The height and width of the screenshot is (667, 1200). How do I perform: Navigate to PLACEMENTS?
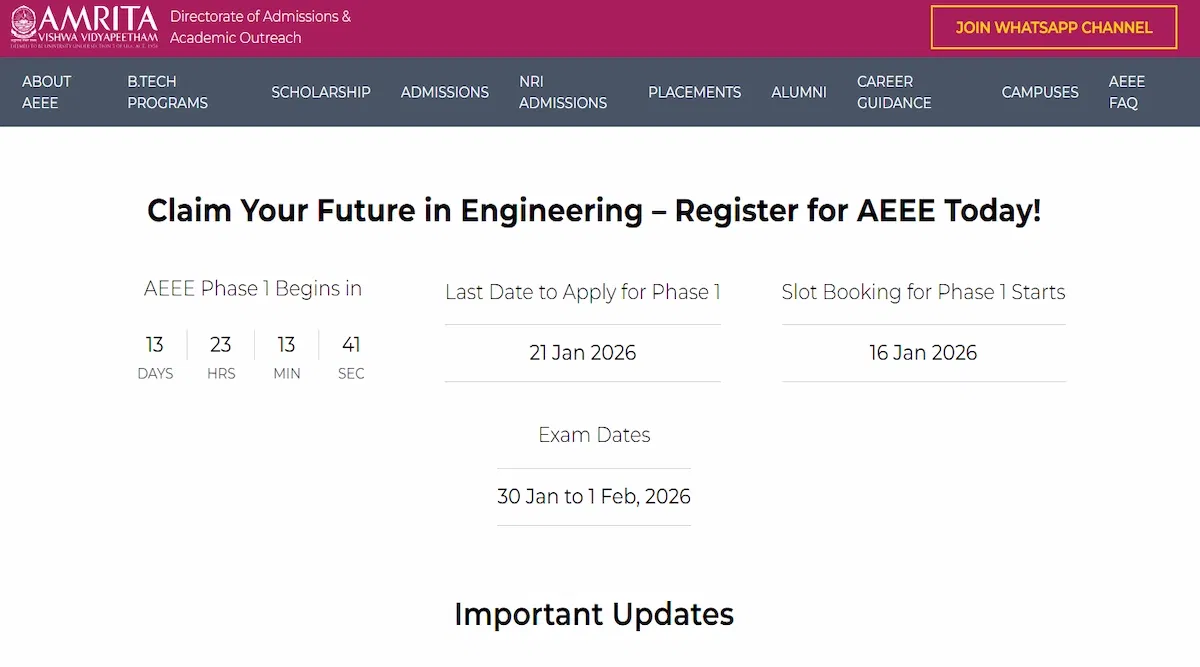click(x=694, y=92)
